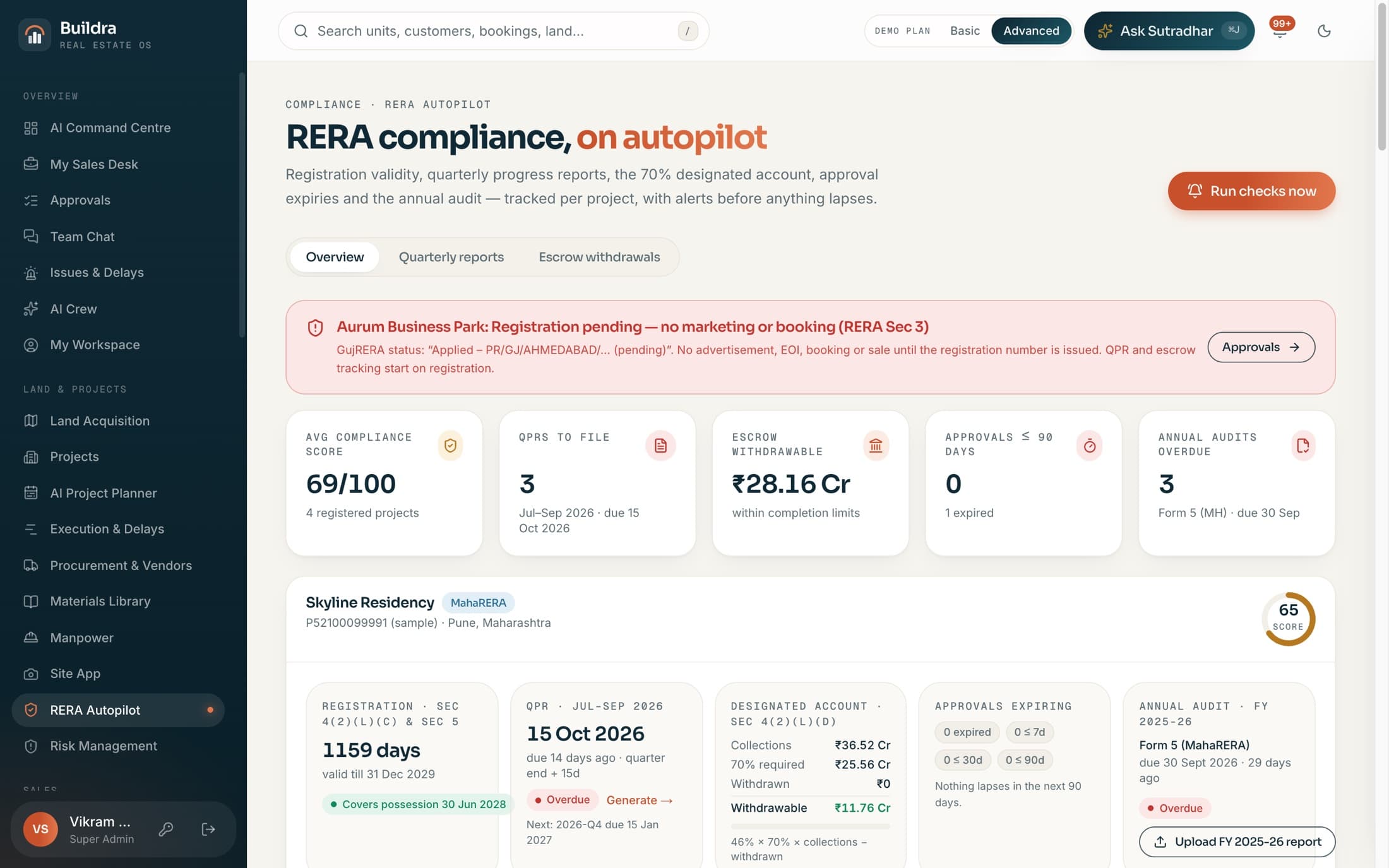This screenshot has height=868, width=1389.
Task: Switch demo plan to Basic
Action: tap(965, 31)
